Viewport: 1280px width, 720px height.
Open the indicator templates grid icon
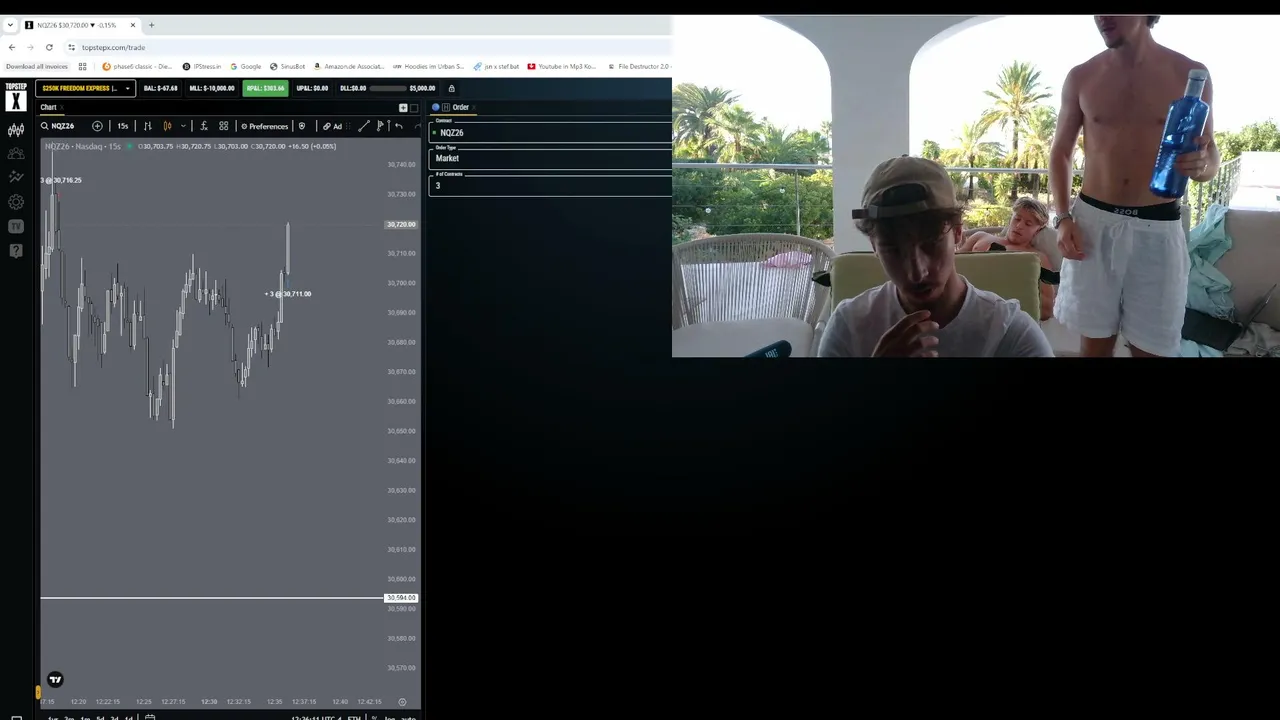coord(224,126)
